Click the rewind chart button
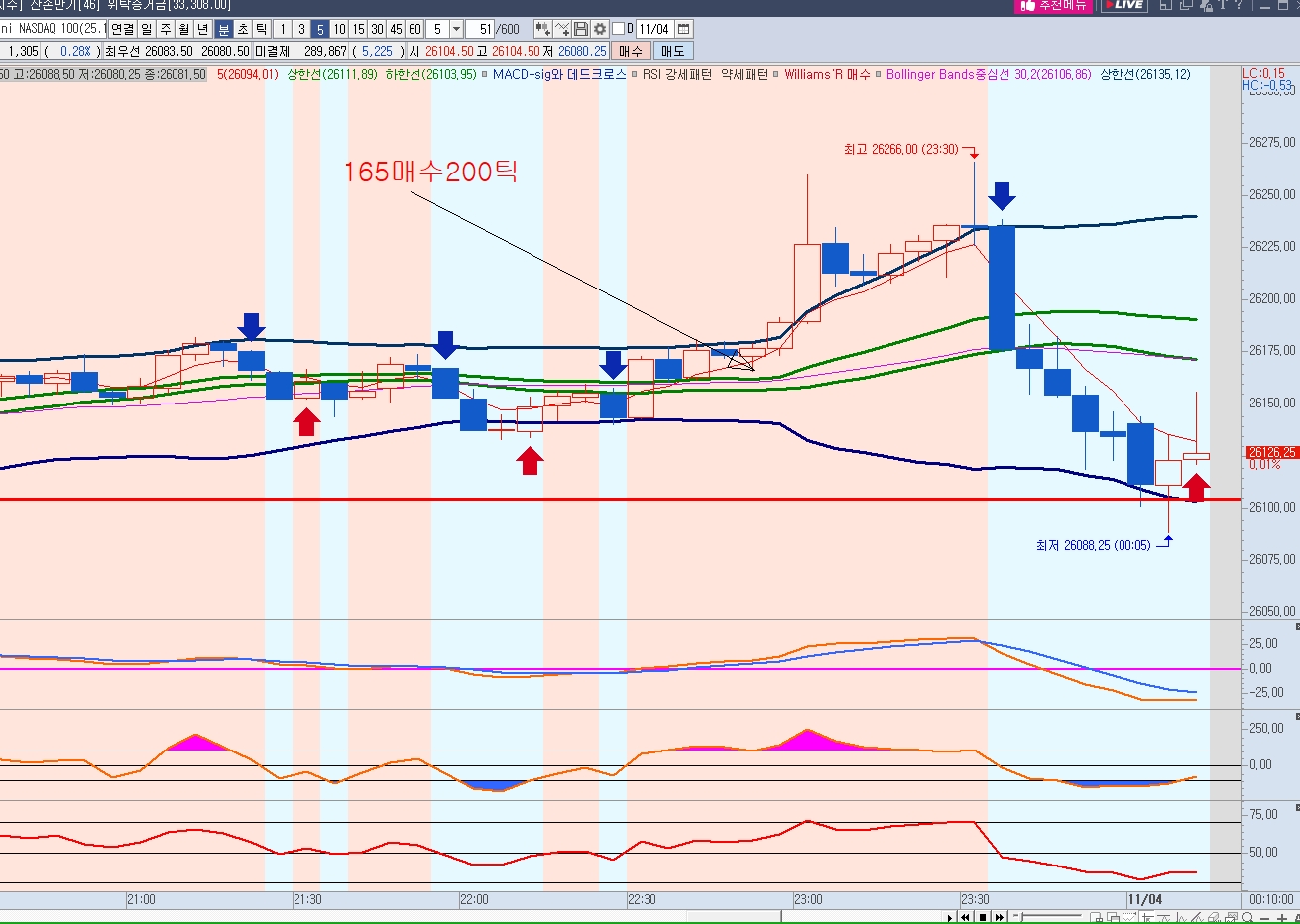 coord(966,917)
